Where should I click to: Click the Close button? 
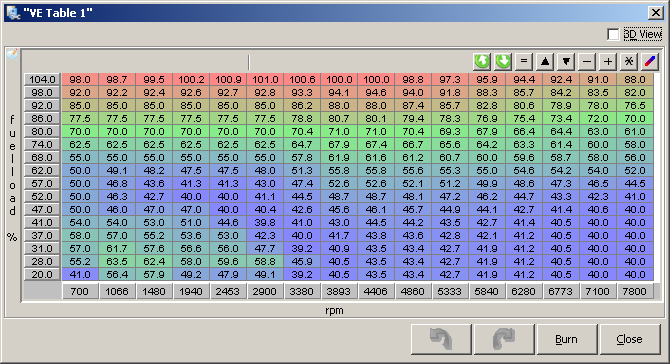coord(630,339)
